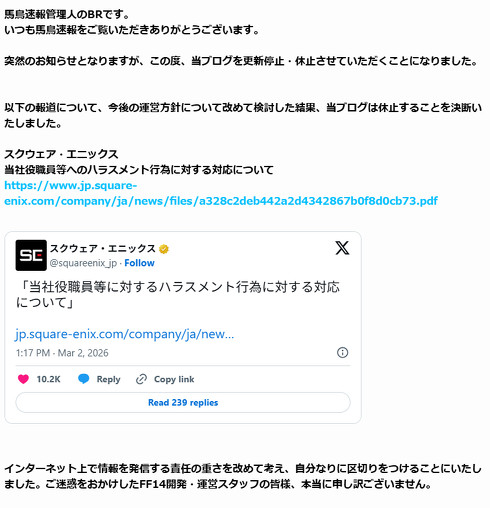Click the Reply text label
The image size is (490, 508).
(x=108, y=379)
